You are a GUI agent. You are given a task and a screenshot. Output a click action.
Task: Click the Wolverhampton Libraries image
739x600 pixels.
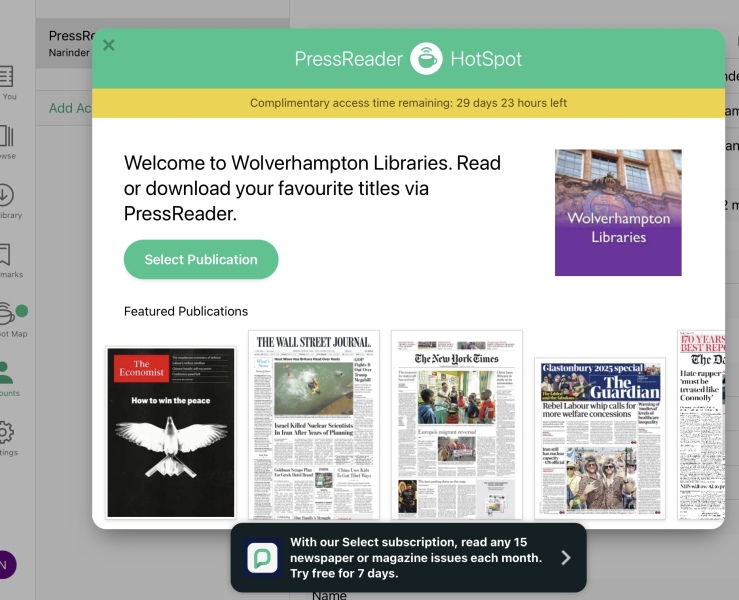coord(618,213)
